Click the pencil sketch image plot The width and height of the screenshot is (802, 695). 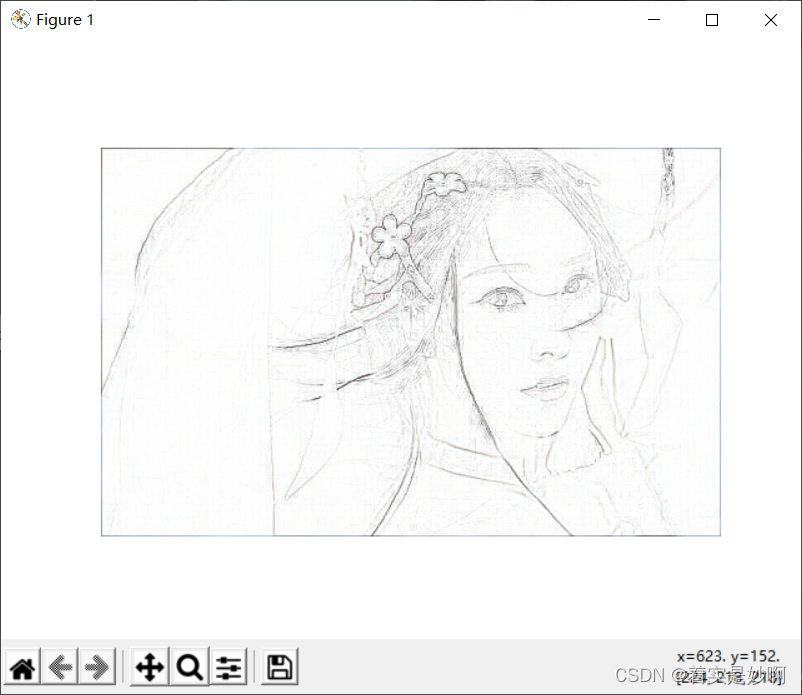(x=411, y=342)
